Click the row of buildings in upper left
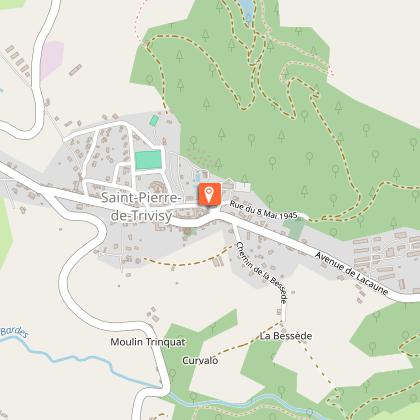The height and width of the screenshot is (420, 420). click(x=18, y=60)
